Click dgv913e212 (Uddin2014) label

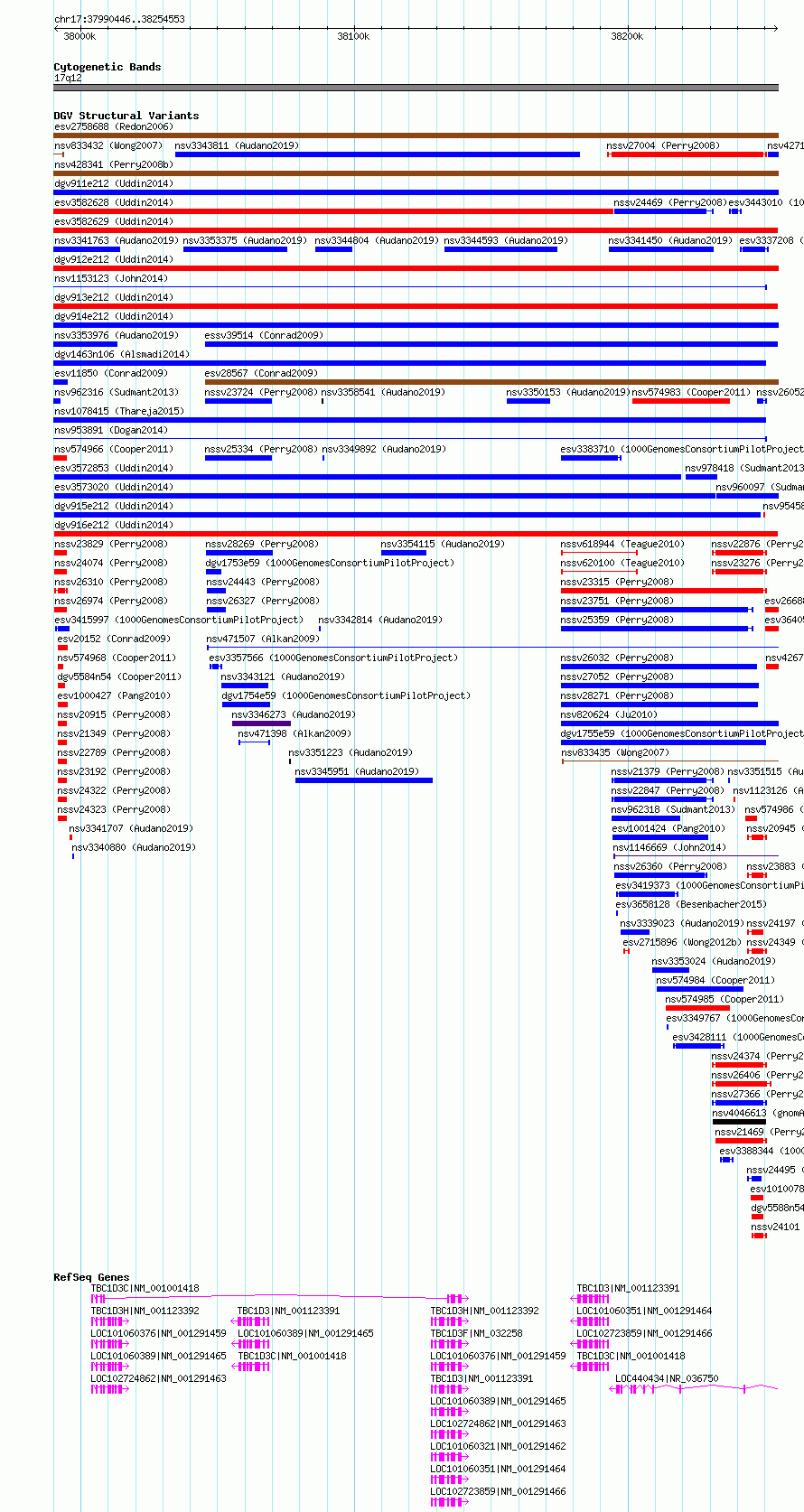pyautogui.click(x=113, y=297)
